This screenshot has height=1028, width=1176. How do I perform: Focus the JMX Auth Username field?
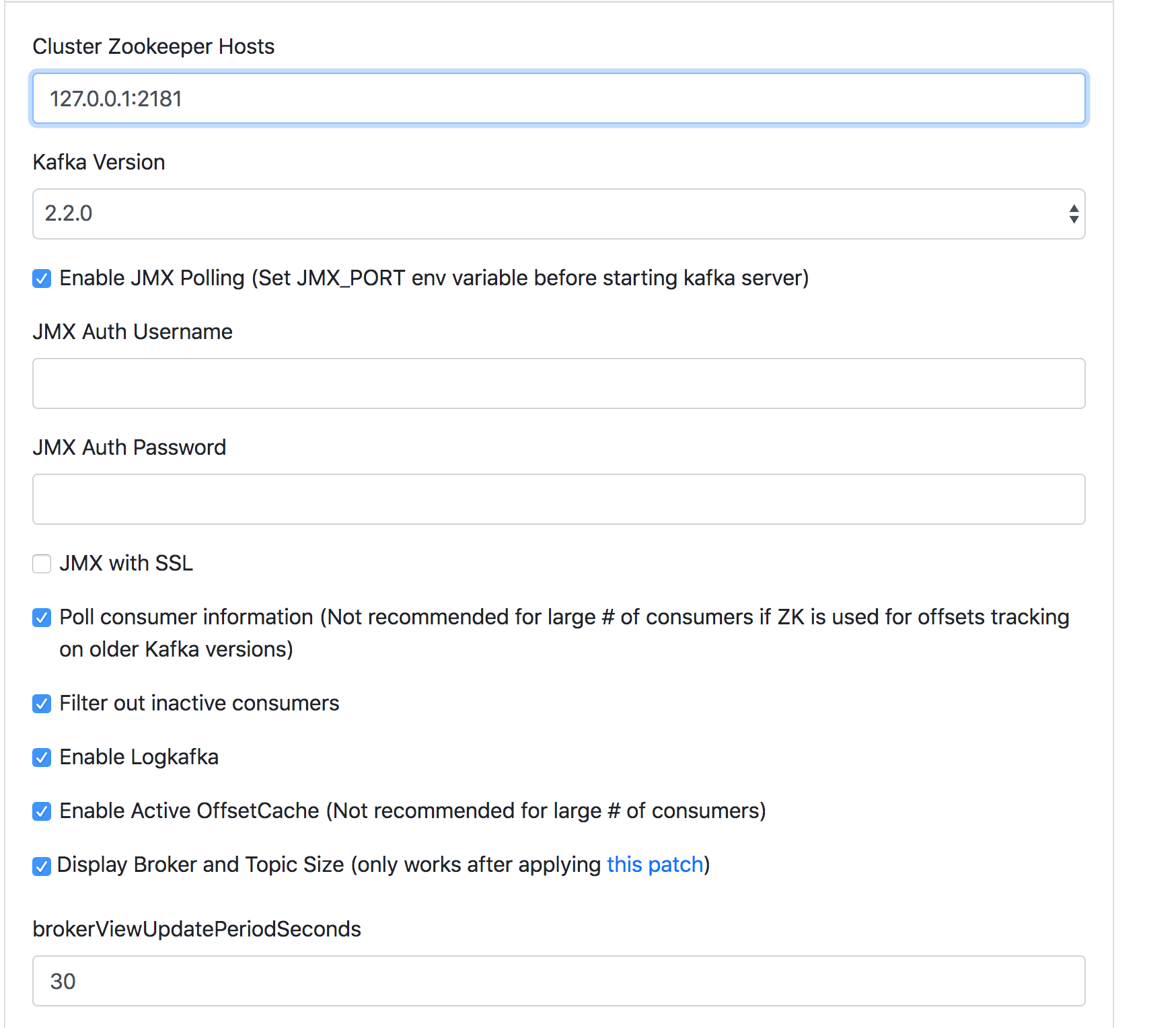558,383
